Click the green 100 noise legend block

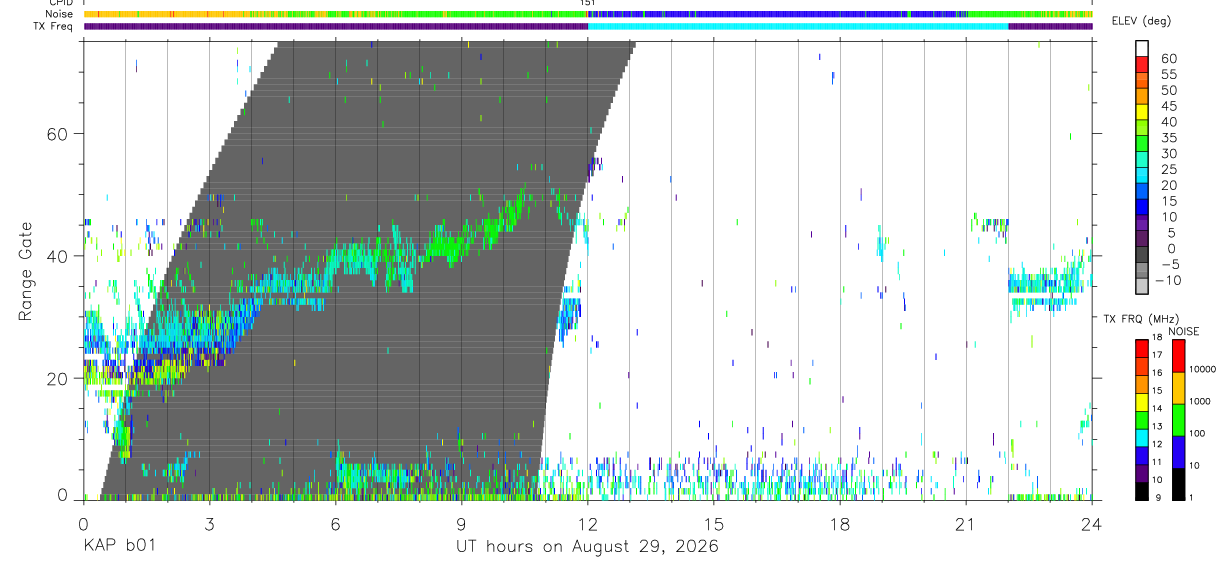point(1177,420)
